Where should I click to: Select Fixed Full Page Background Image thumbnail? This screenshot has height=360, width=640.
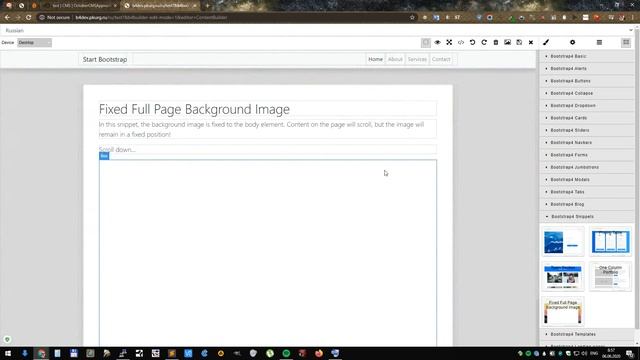563,311
